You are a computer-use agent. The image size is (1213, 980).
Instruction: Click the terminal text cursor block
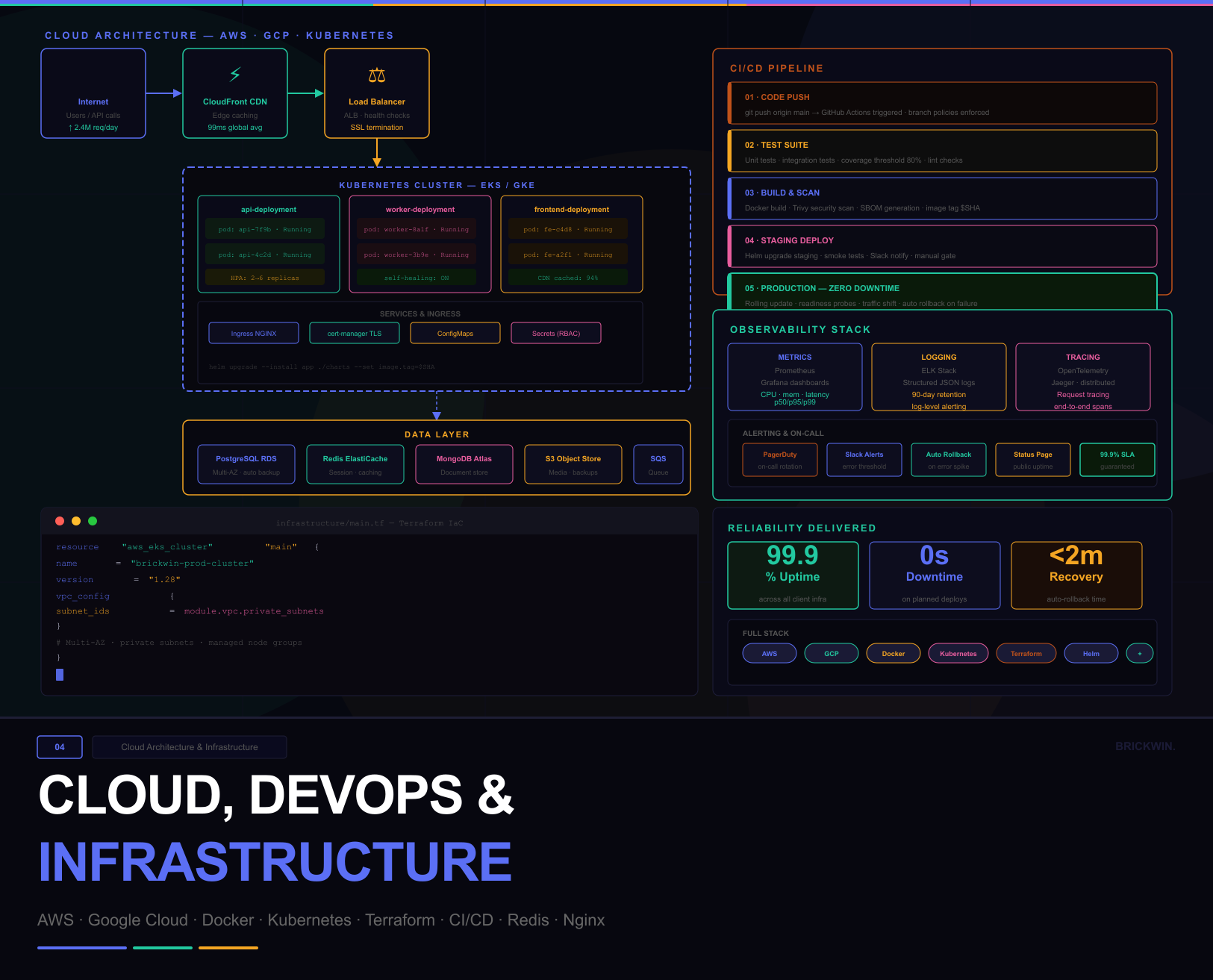[60, 675]
